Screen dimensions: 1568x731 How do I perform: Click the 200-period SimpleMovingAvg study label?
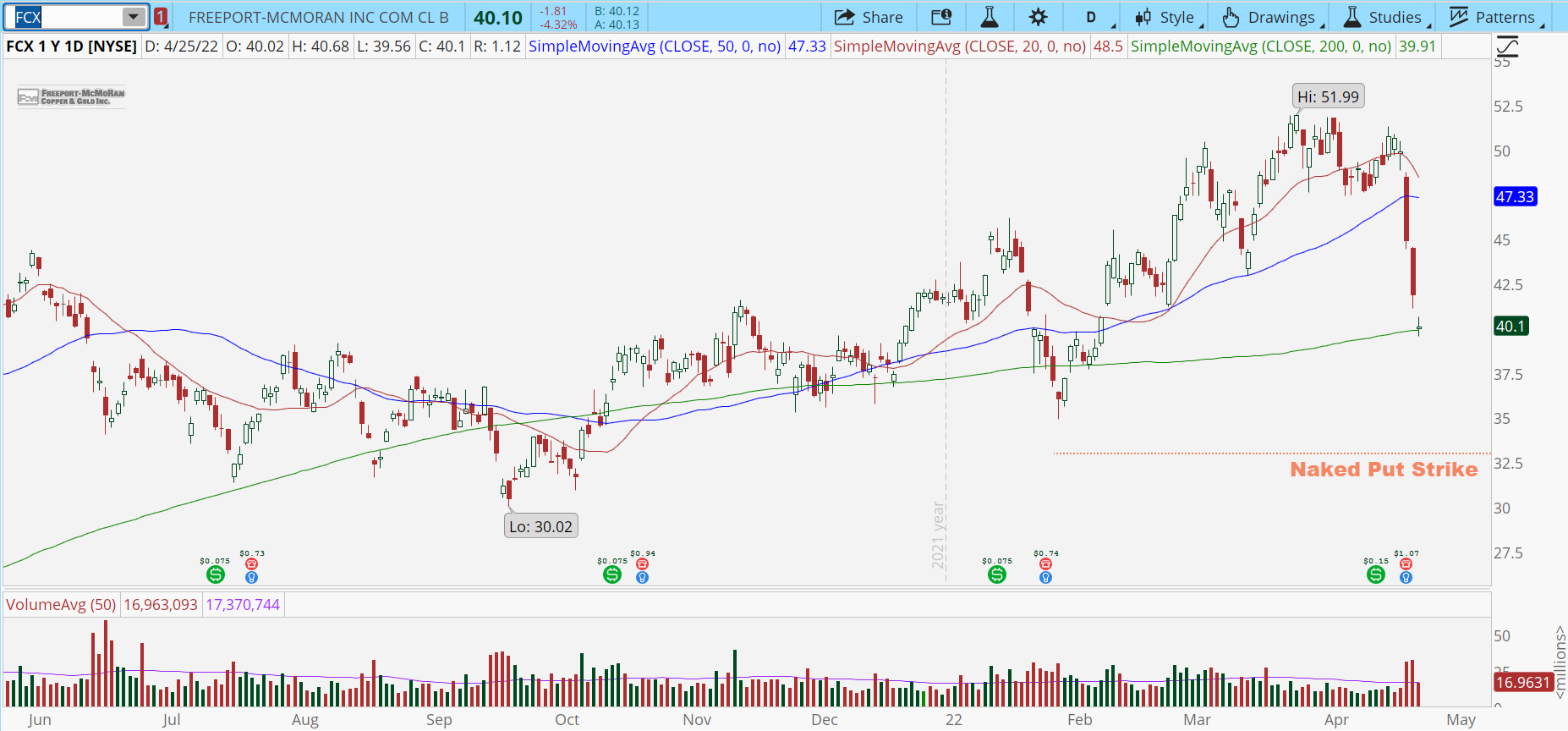1261,47
